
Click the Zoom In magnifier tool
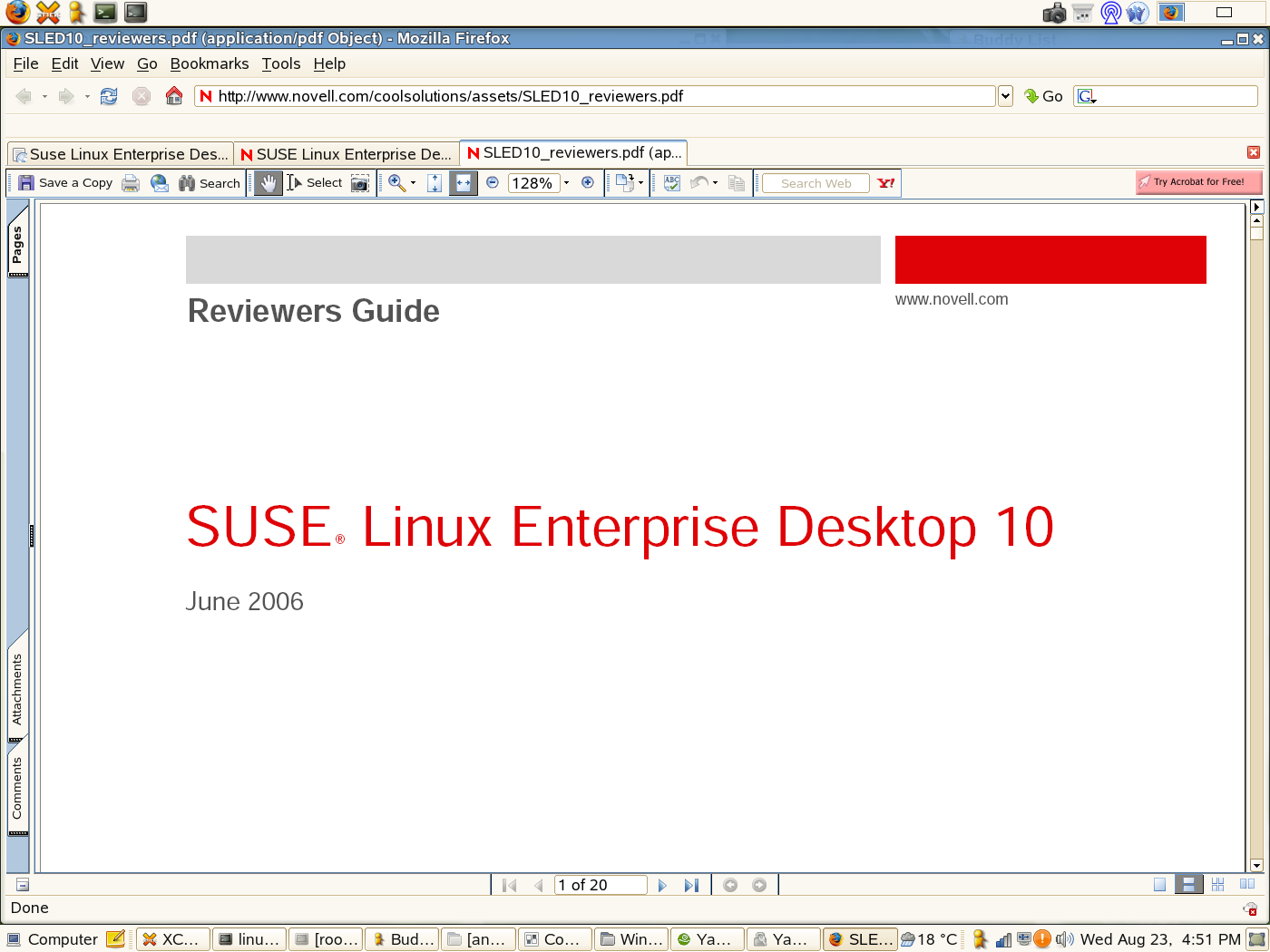pos(396,183)
